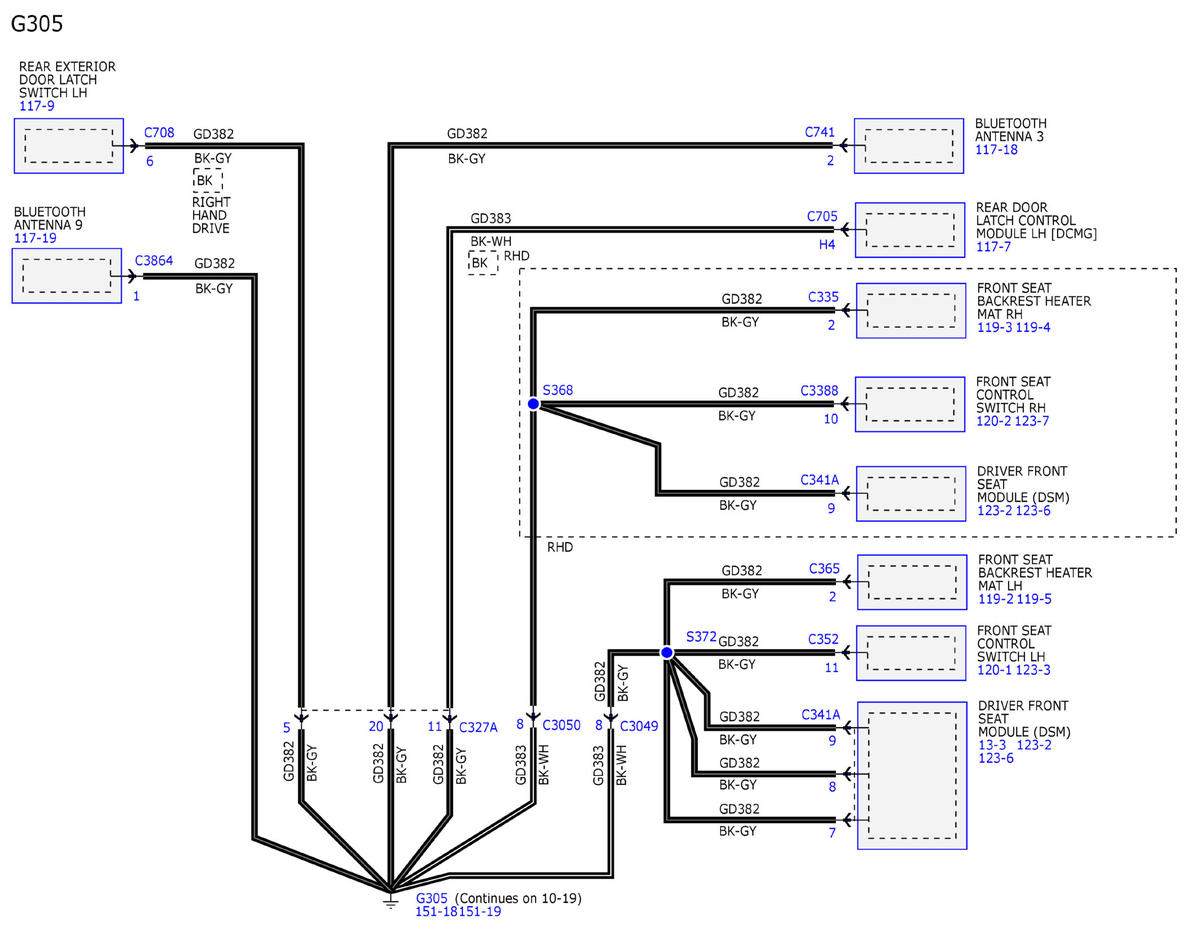Click the S372 splice node dot
The width and height of the screenshot is (1200, 927).
click(667, 652)
